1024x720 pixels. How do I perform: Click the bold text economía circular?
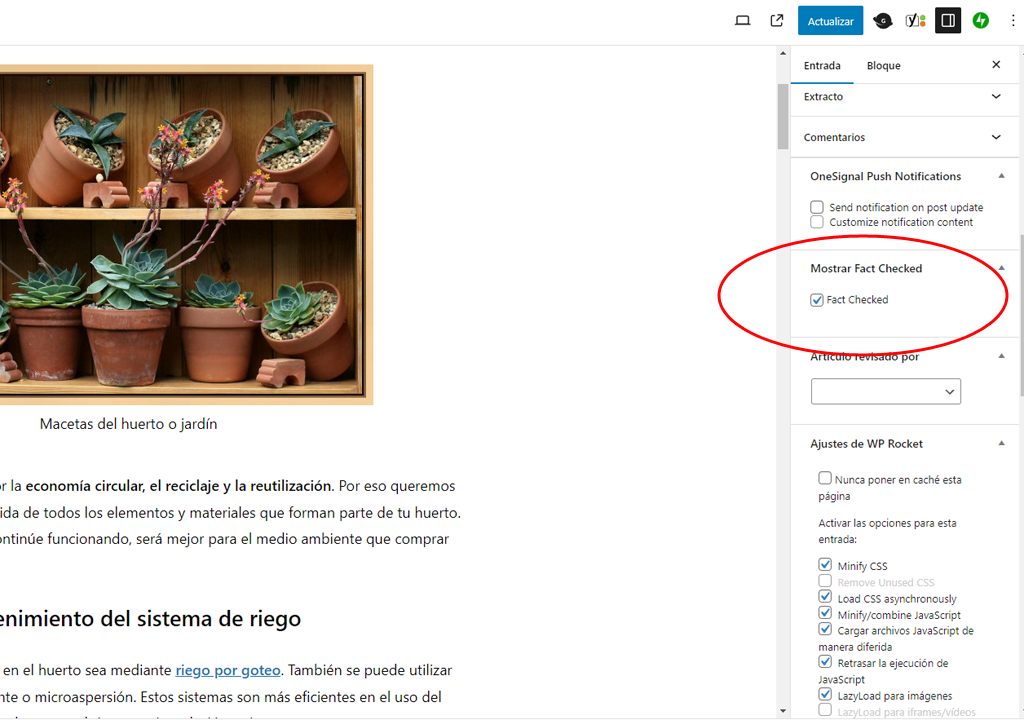coord(85,486)
